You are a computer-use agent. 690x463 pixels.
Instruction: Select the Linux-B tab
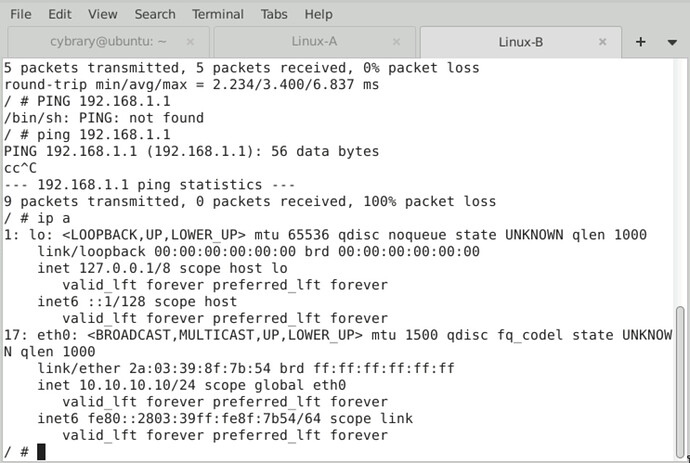(520, 42)
